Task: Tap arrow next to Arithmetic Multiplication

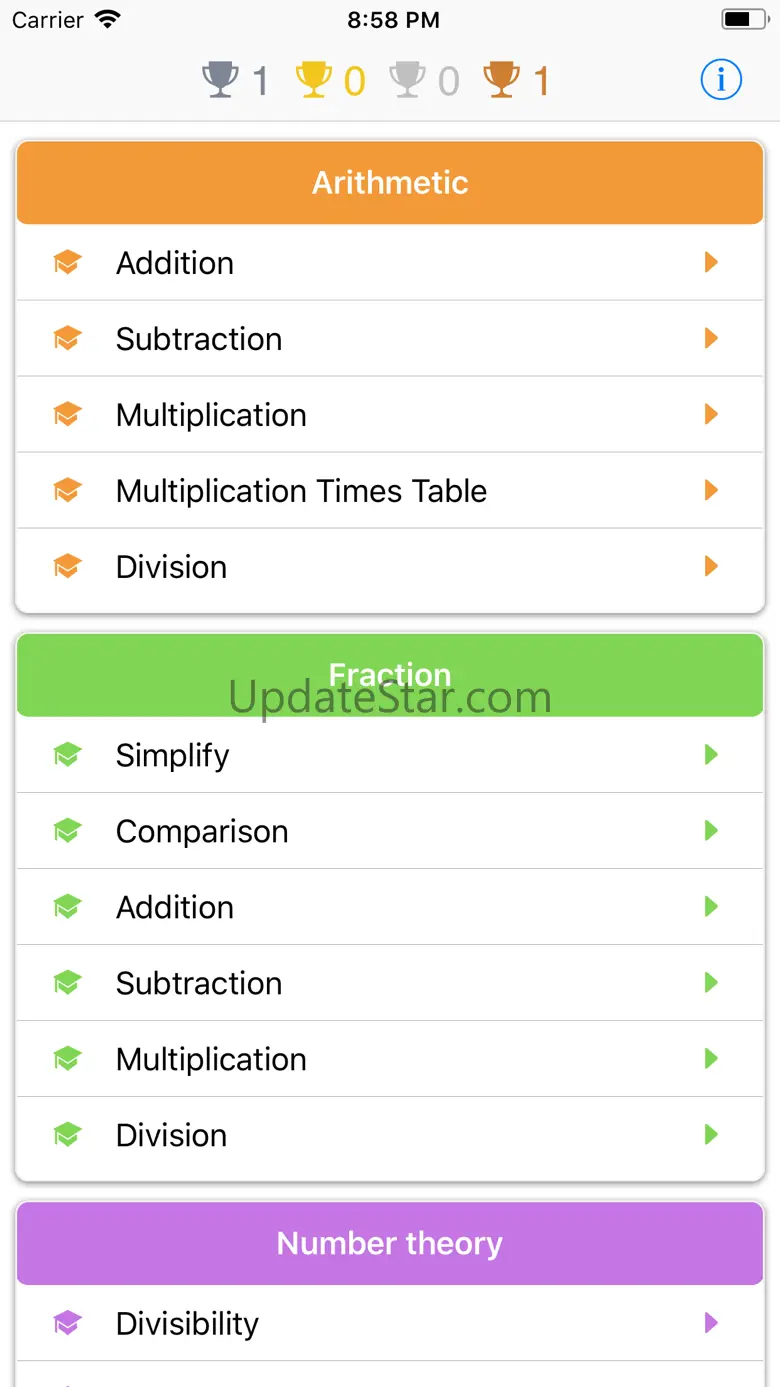Action: pyautogui.click(x=711, y=414)
